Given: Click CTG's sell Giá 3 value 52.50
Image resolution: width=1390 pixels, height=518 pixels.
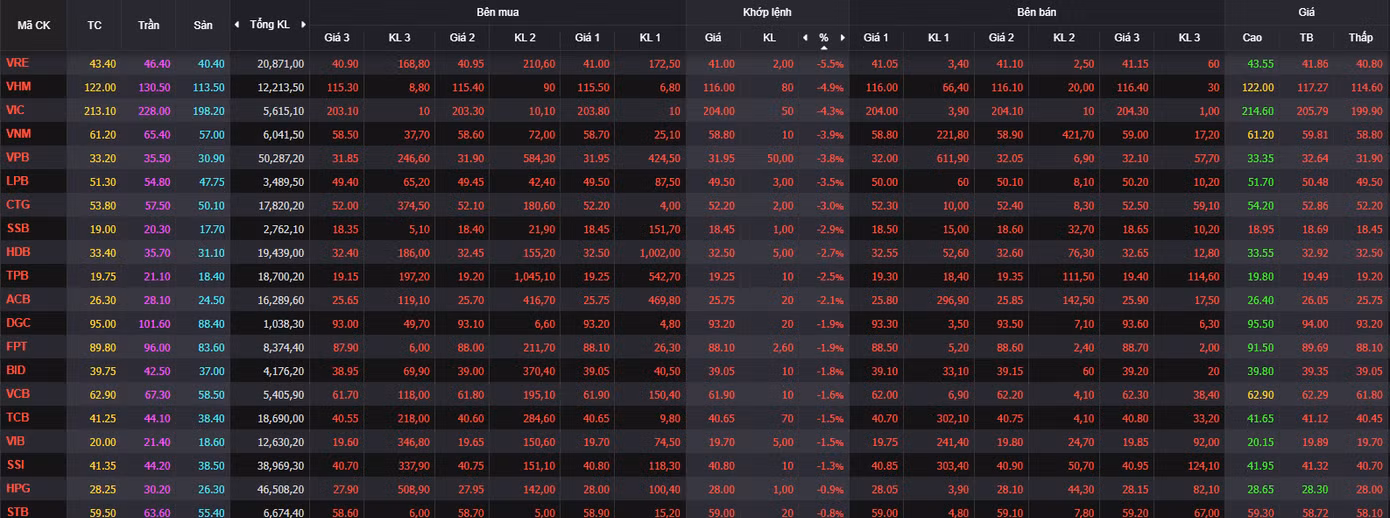Looking at the screenshot, I should tap(1135, 205).
